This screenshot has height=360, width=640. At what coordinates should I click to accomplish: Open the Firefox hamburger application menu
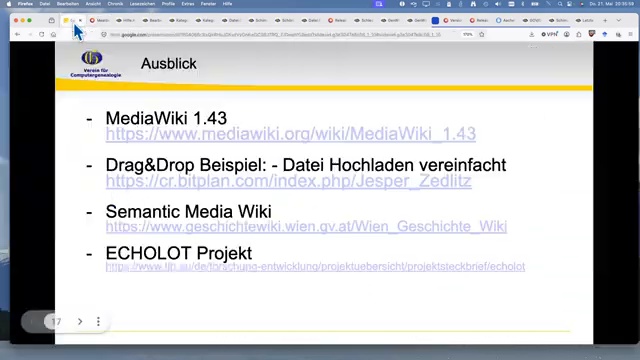[x=630, y=35]
